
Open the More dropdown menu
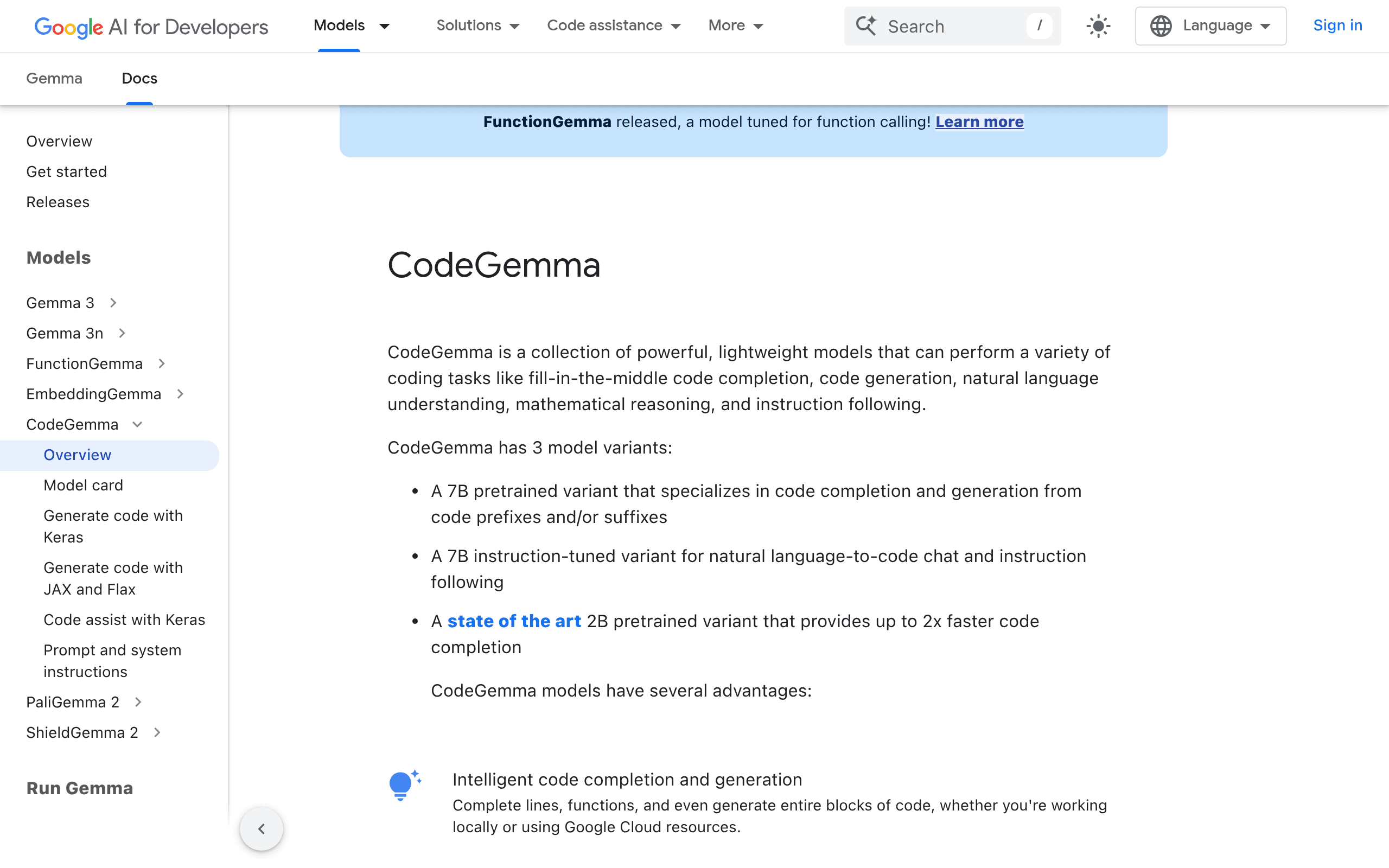click(735, 26)
